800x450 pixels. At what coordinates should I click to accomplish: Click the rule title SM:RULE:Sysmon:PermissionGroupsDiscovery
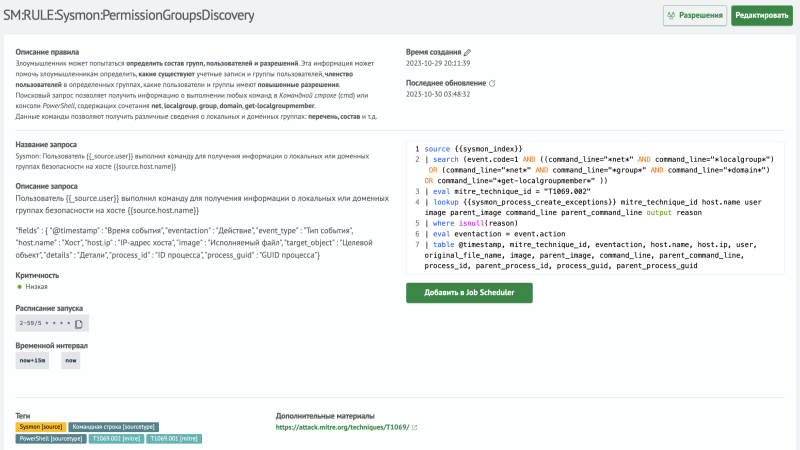[129, 15]
